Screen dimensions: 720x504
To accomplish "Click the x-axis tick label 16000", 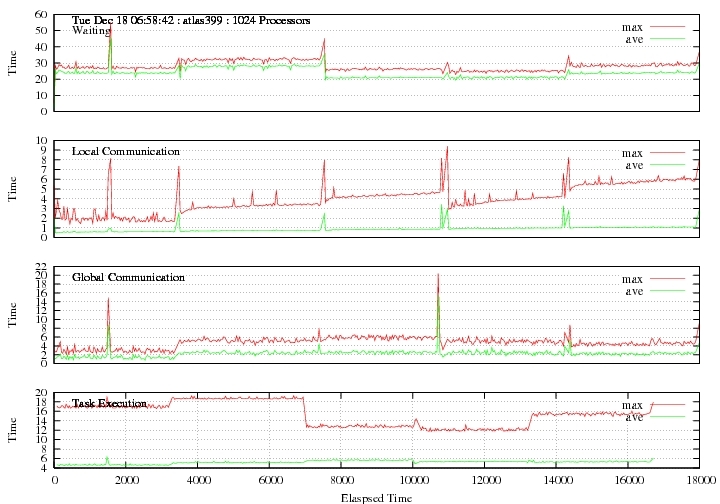I will pos(629,481).
